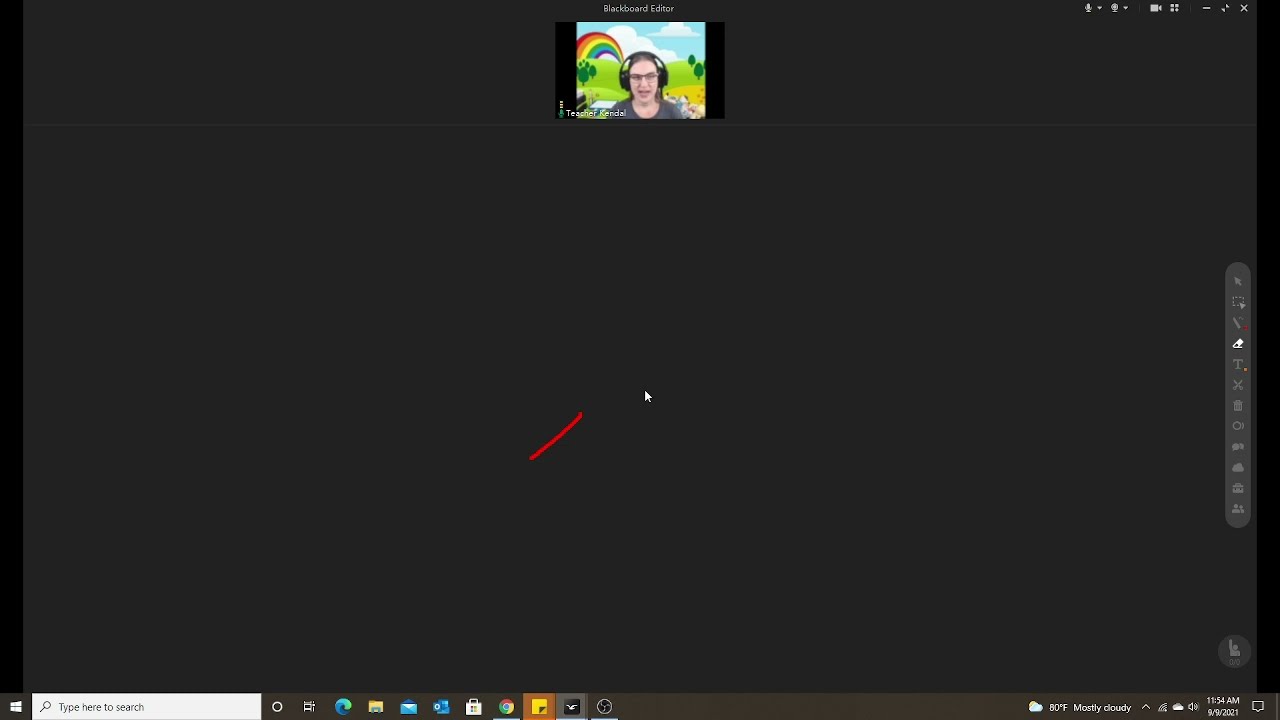Screen dimensions: 1280x720
Task: Minimize the Blackboard Editor window
Action: pyautogui.click(x=1206, y=8)
